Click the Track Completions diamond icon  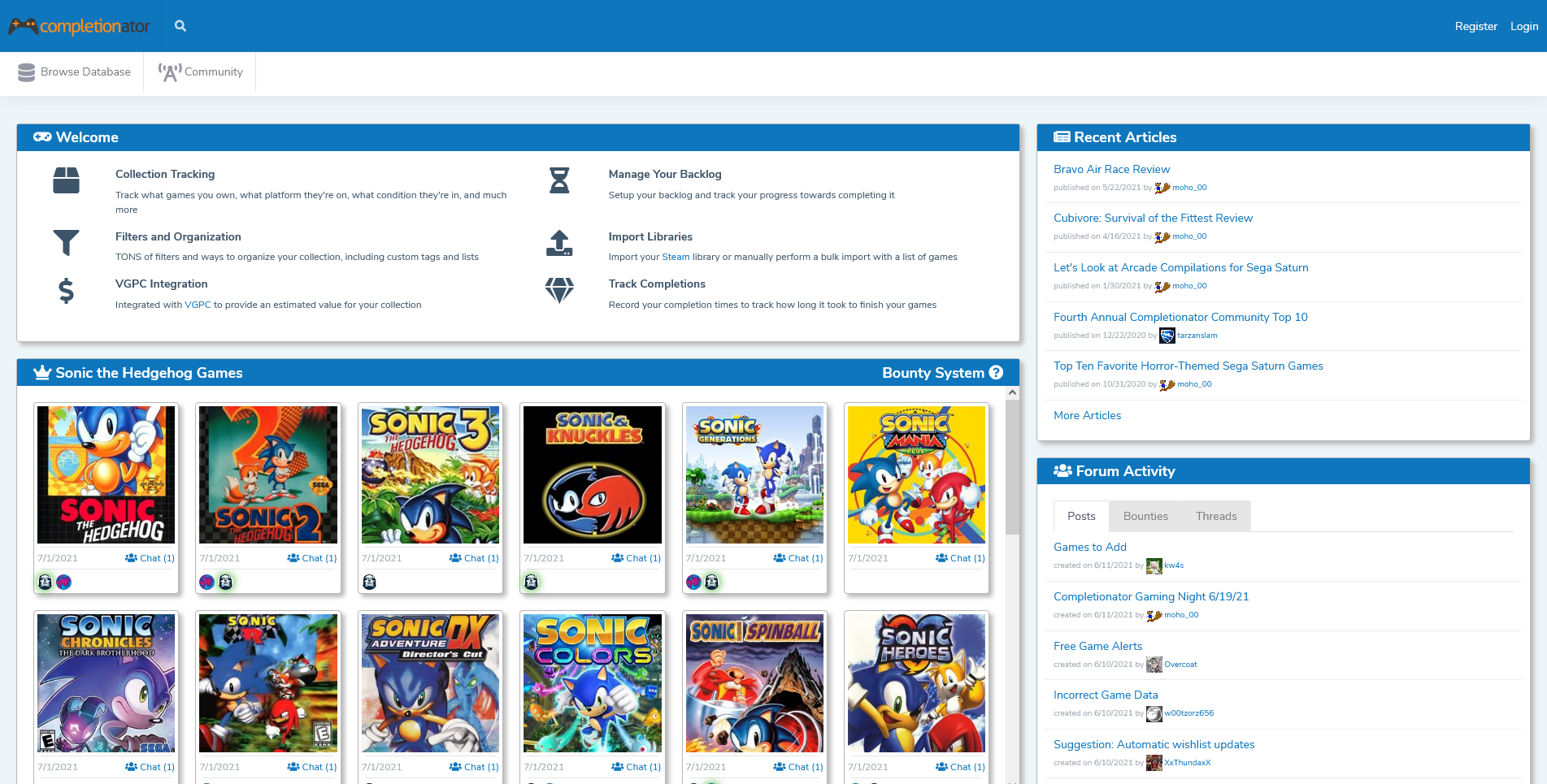(558, 290)
